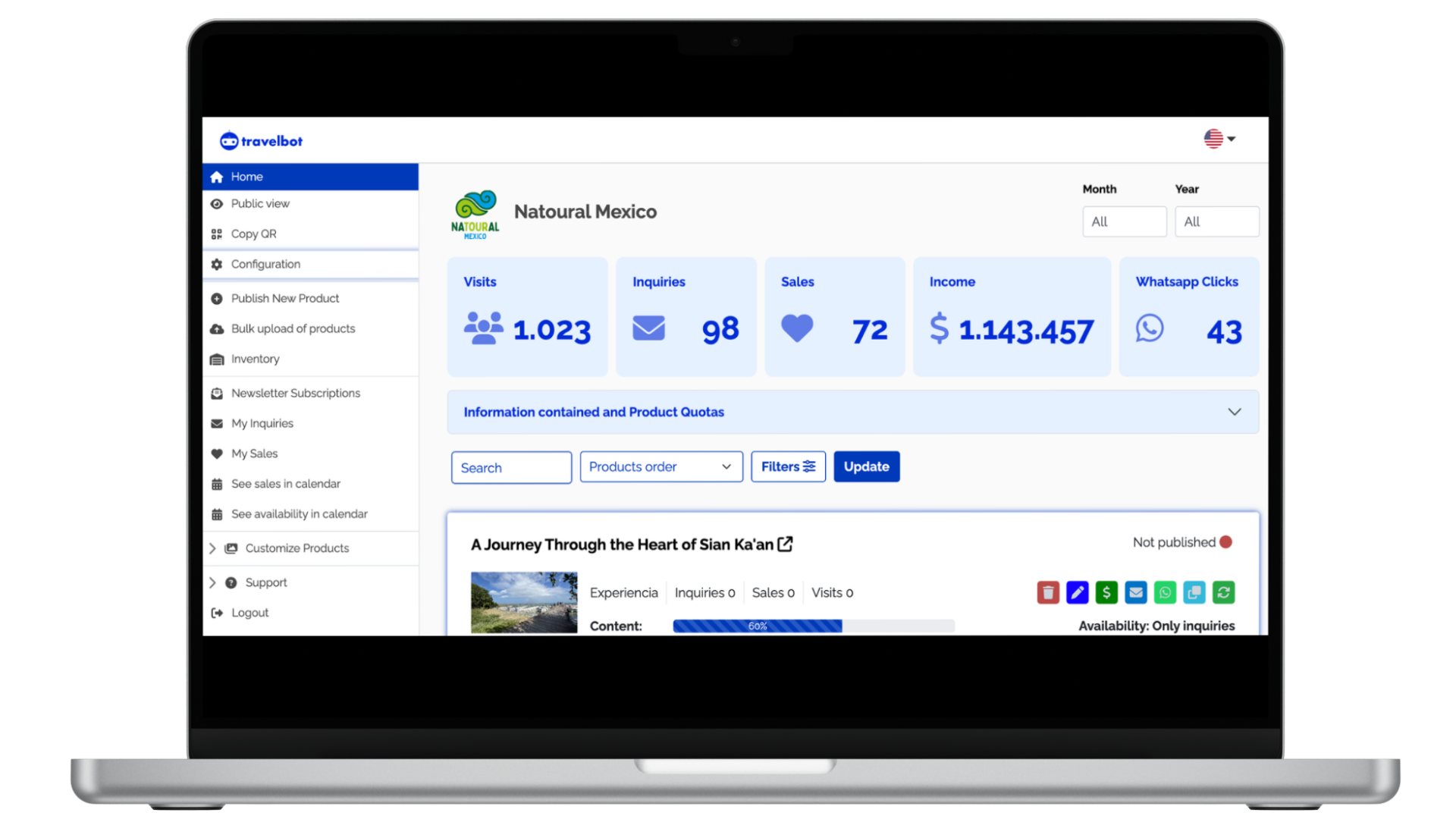Viewport: 1456px width, 819px height.
Task: Click the Search input field
Action: coord(511,468)
